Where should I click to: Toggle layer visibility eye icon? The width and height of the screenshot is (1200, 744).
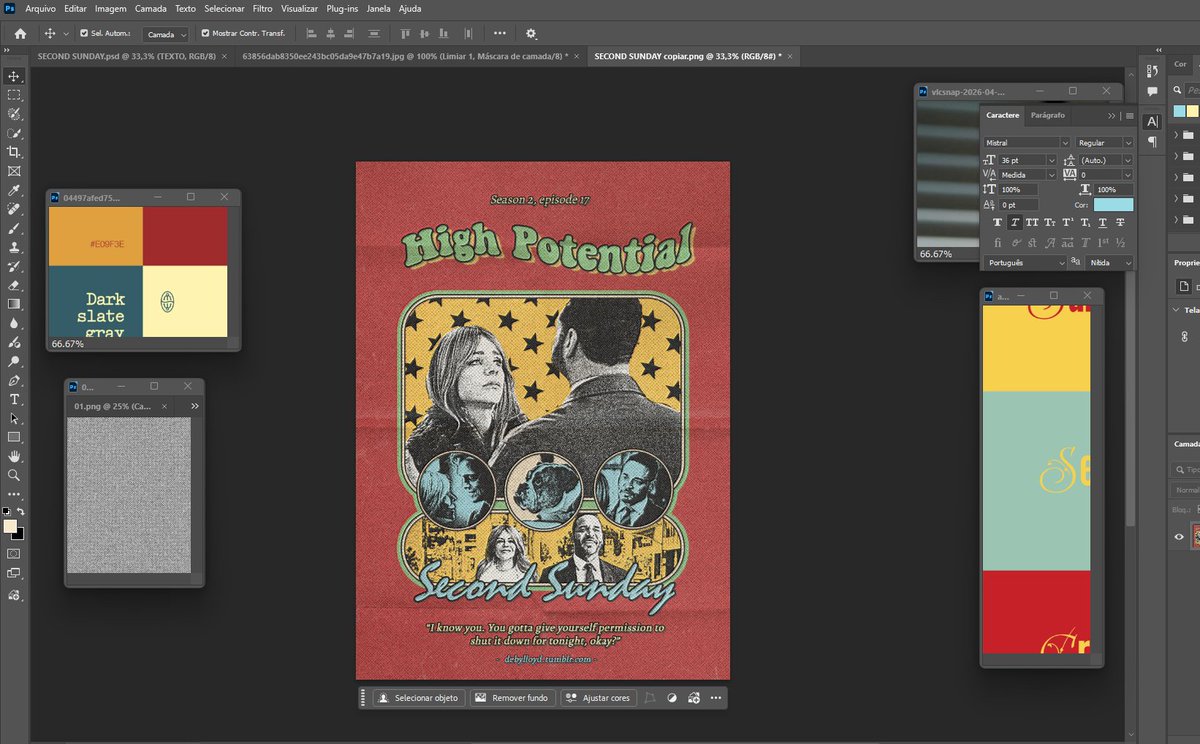1179,537
